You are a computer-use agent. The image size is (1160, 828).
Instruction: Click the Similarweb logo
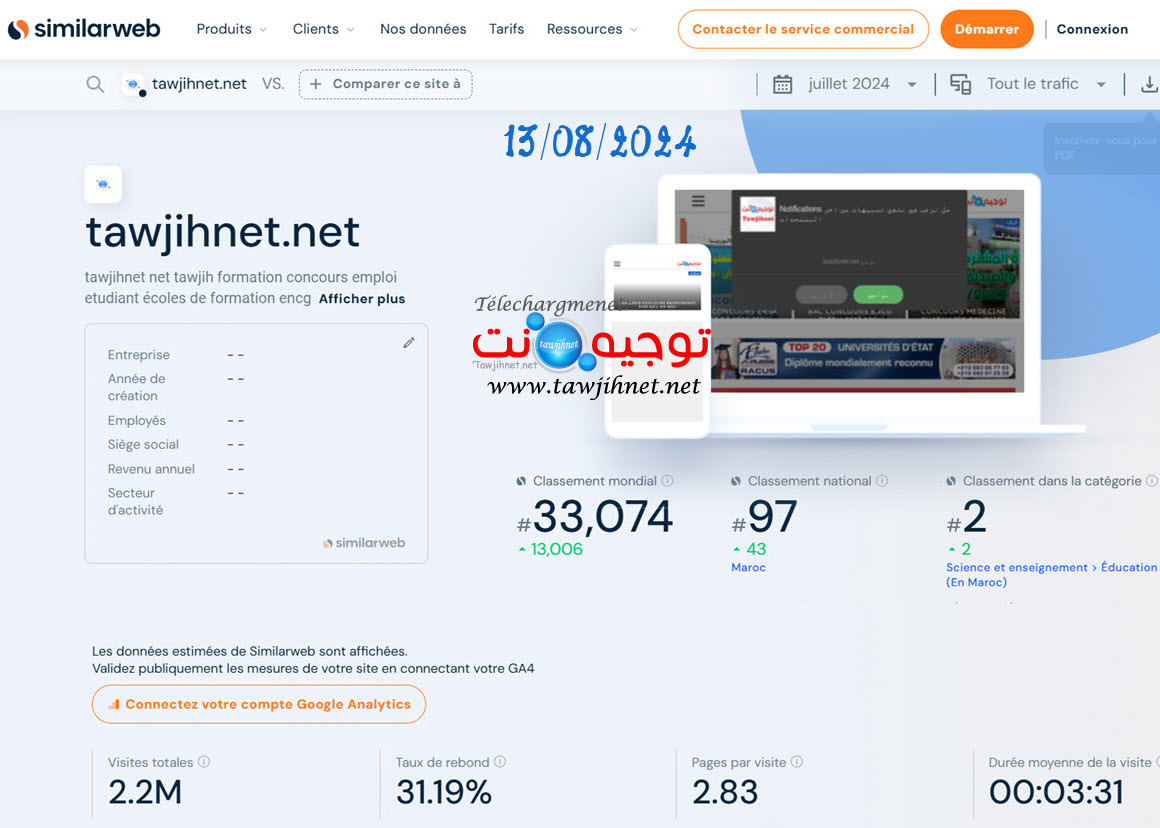[x=84, y=29]
